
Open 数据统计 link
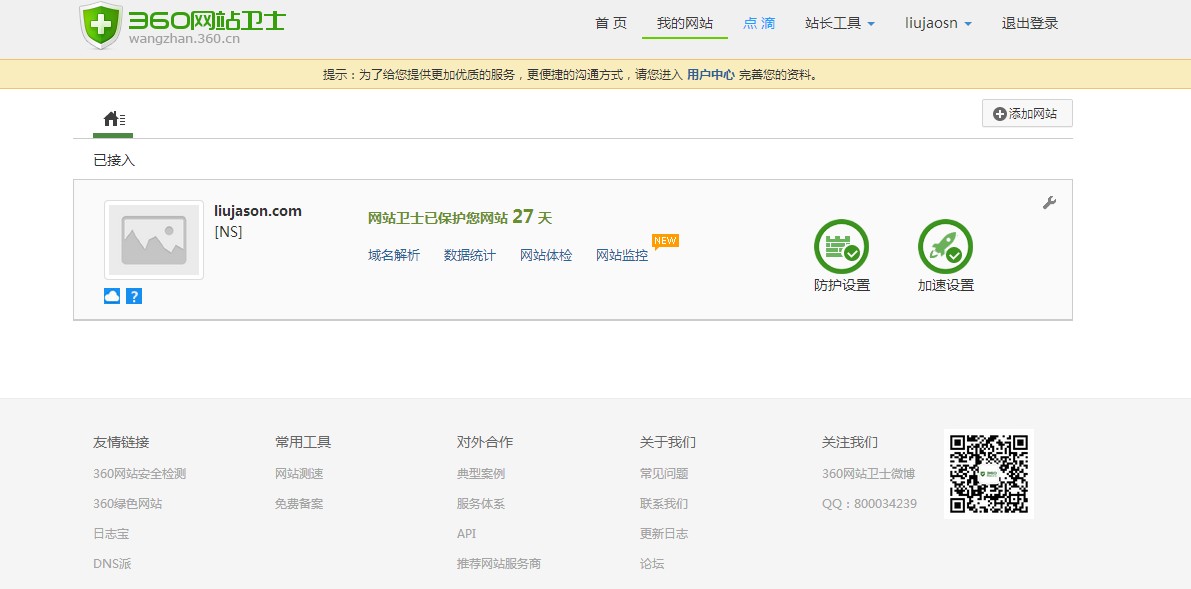coord(469,255)
